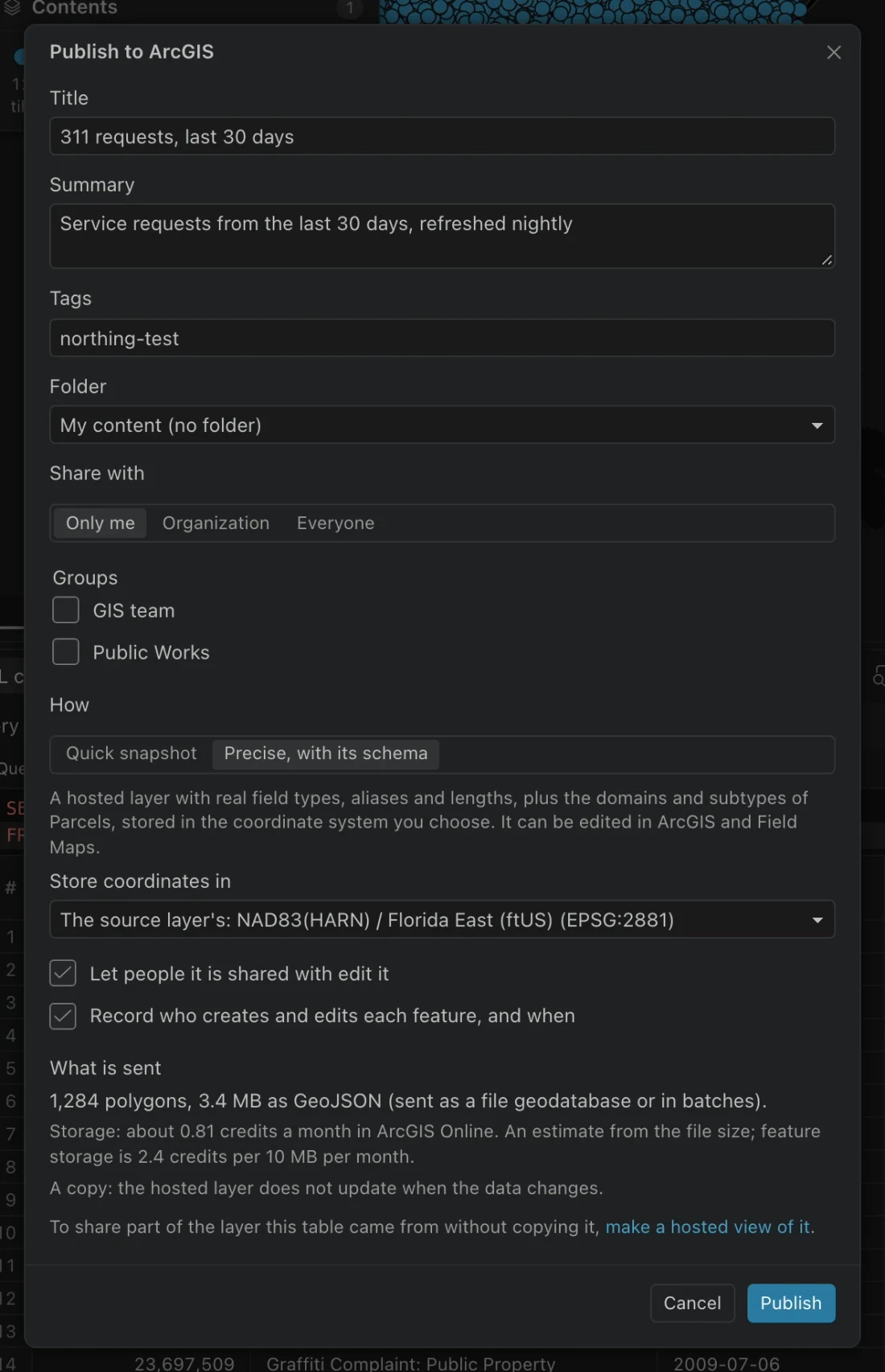Close the Publish to ArcGIS dialog

tap(834, 52)
